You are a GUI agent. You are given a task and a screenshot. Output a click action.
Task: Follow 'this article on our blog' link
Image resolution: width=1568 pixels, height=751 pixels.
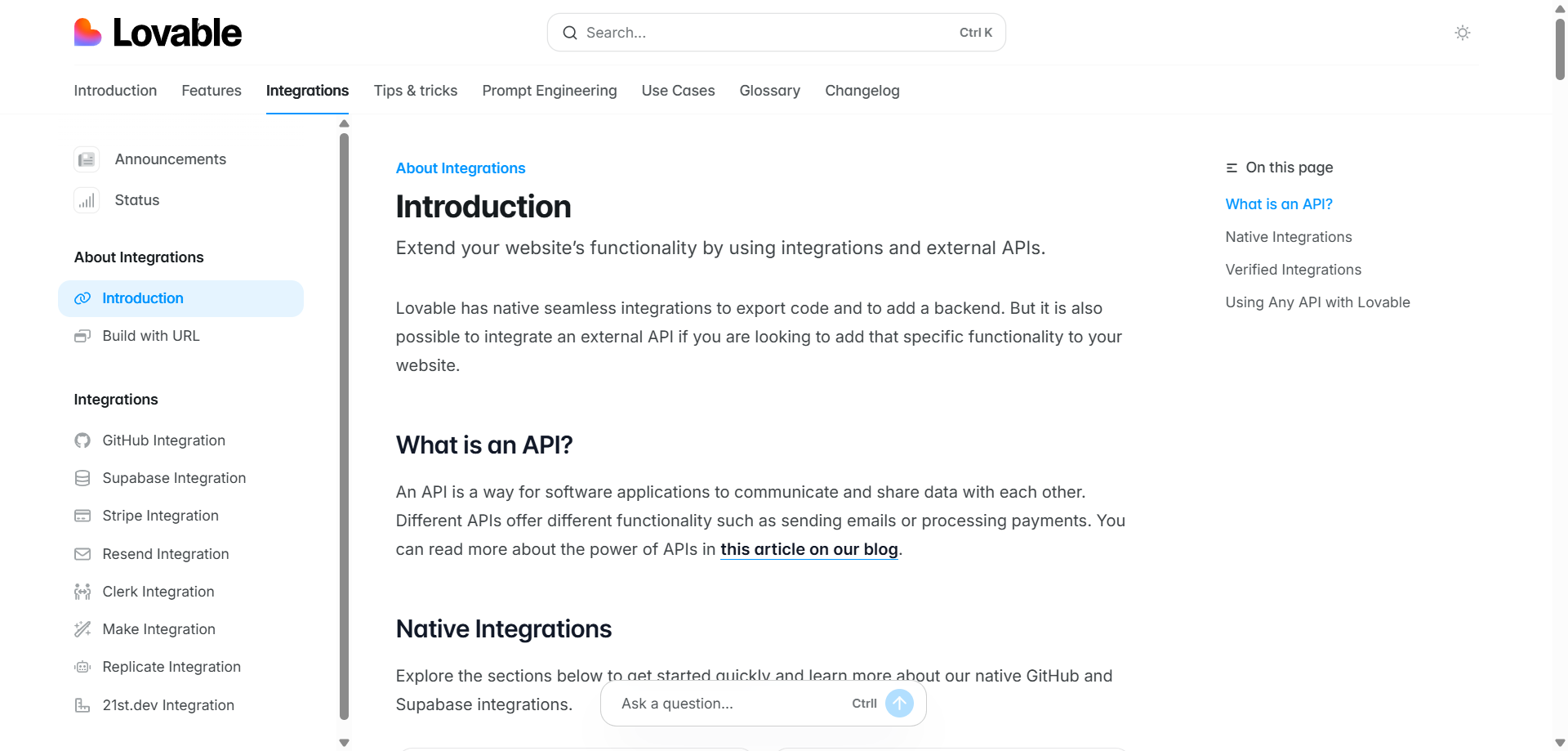pyautogui.click(x=808, y=549)
